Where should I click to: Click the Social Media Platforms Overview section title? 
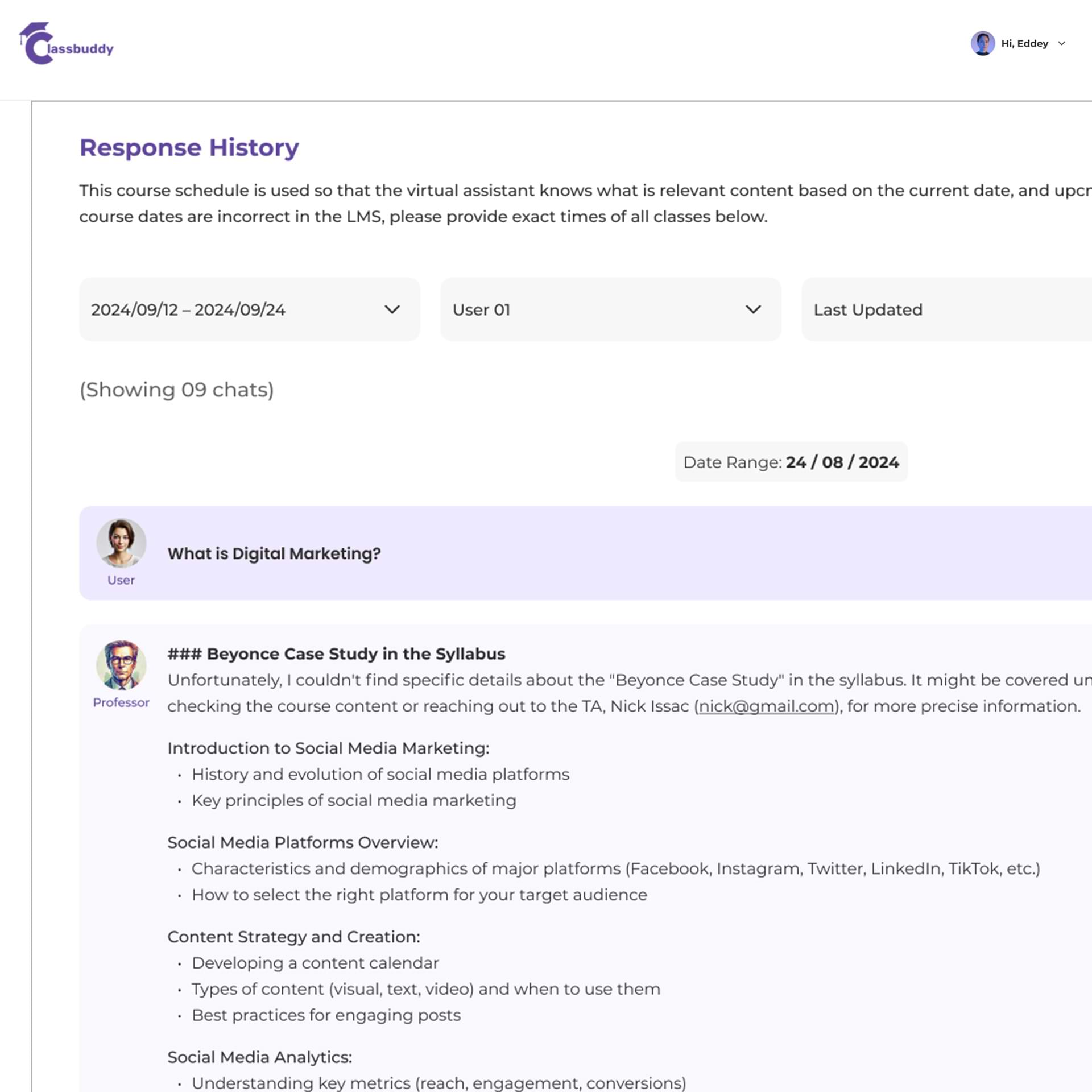click(x=303, y=842)
